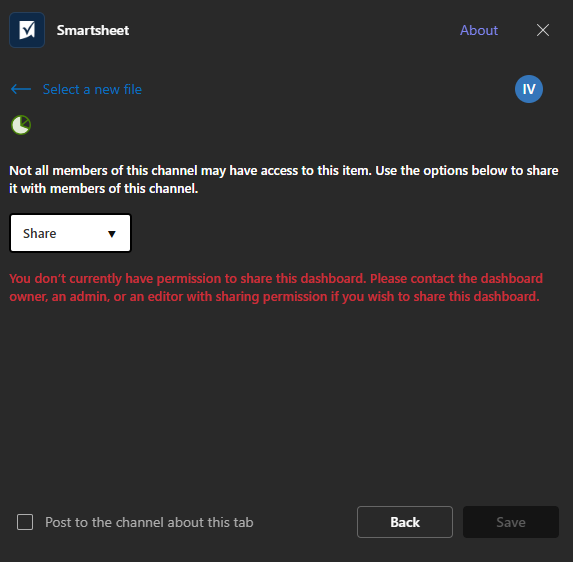
Task: Expand the Share dropdown
Action: (71, 233)
